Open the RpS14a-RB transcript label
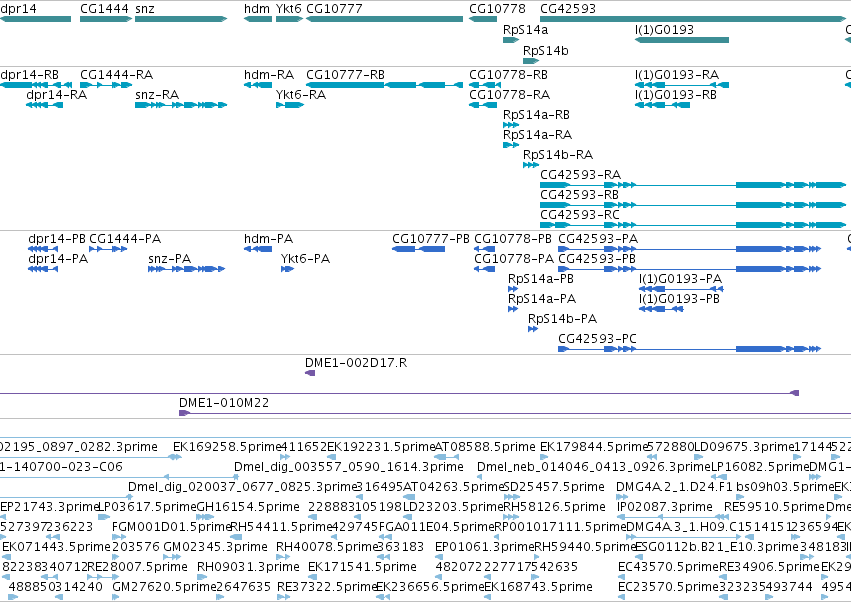Viewport: 851px width, 602px height. tap(536, 115)
